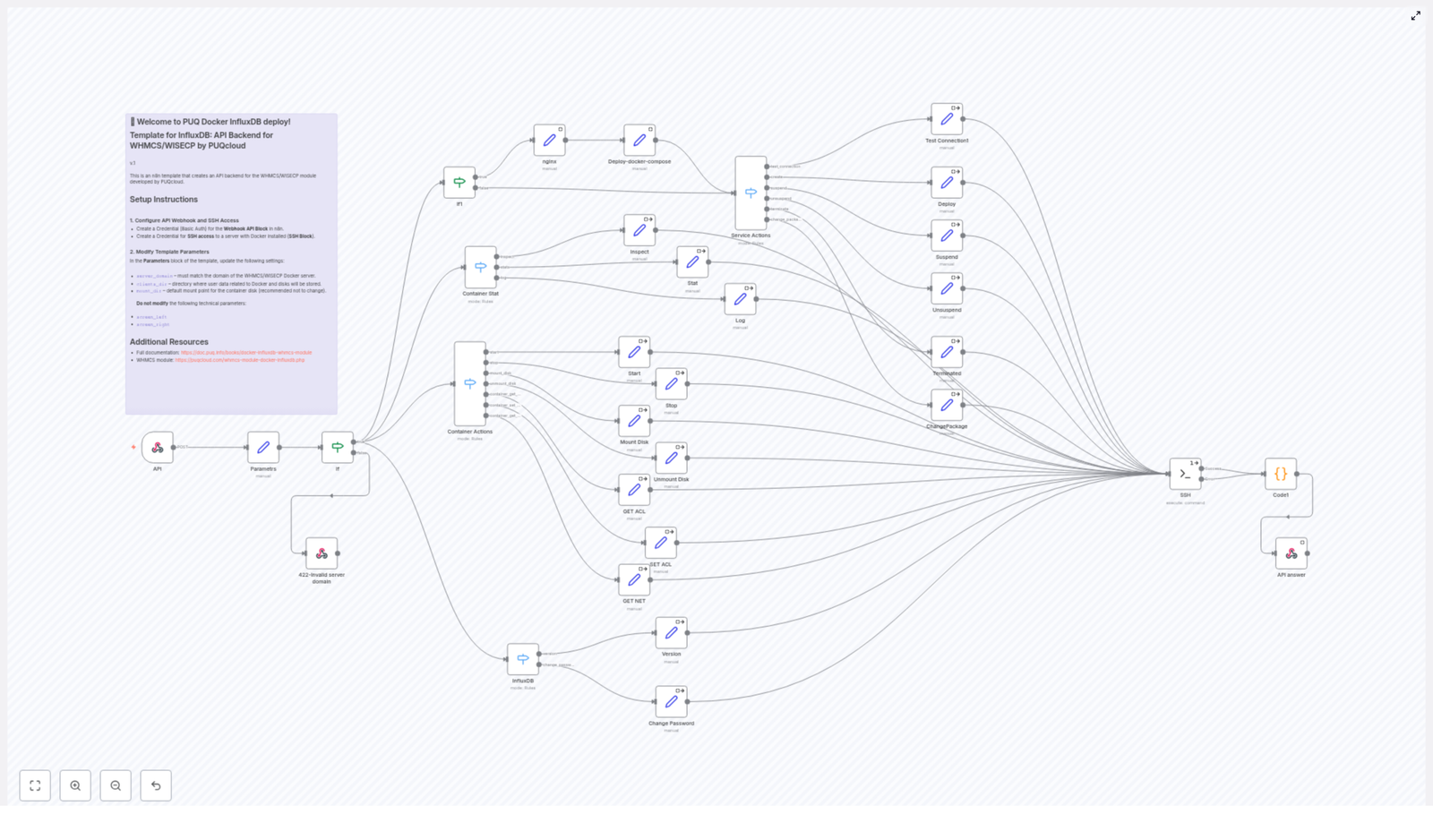Image resolution: width=1433 pixels, height=840 pixels.
Task: Select the Container Actions switch node
Action: click(x=470, y=383)
